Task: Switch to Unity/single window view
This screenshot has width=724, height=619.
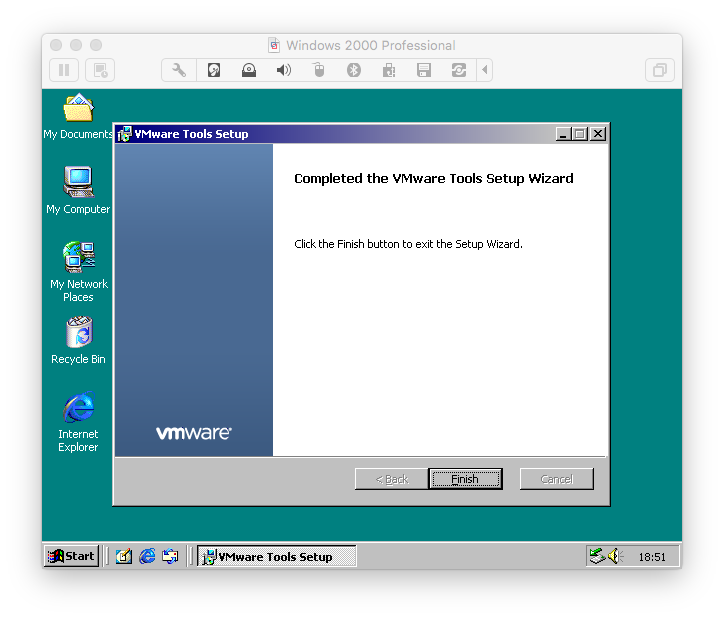Action: [x=659, y=70]
